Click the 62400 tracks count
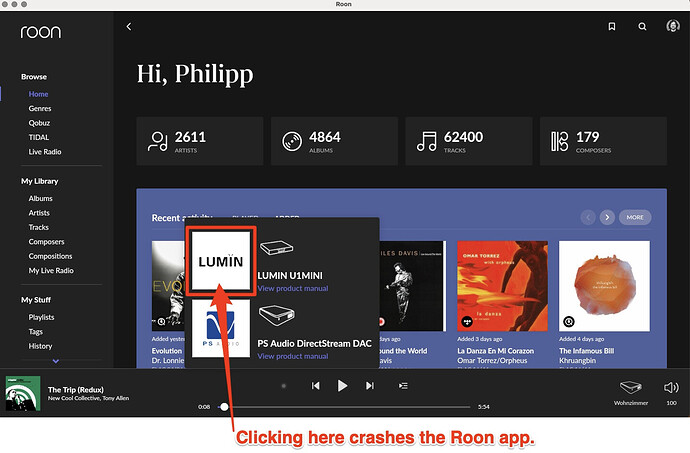The image size is (690, 453). click(x=463, y=137)
